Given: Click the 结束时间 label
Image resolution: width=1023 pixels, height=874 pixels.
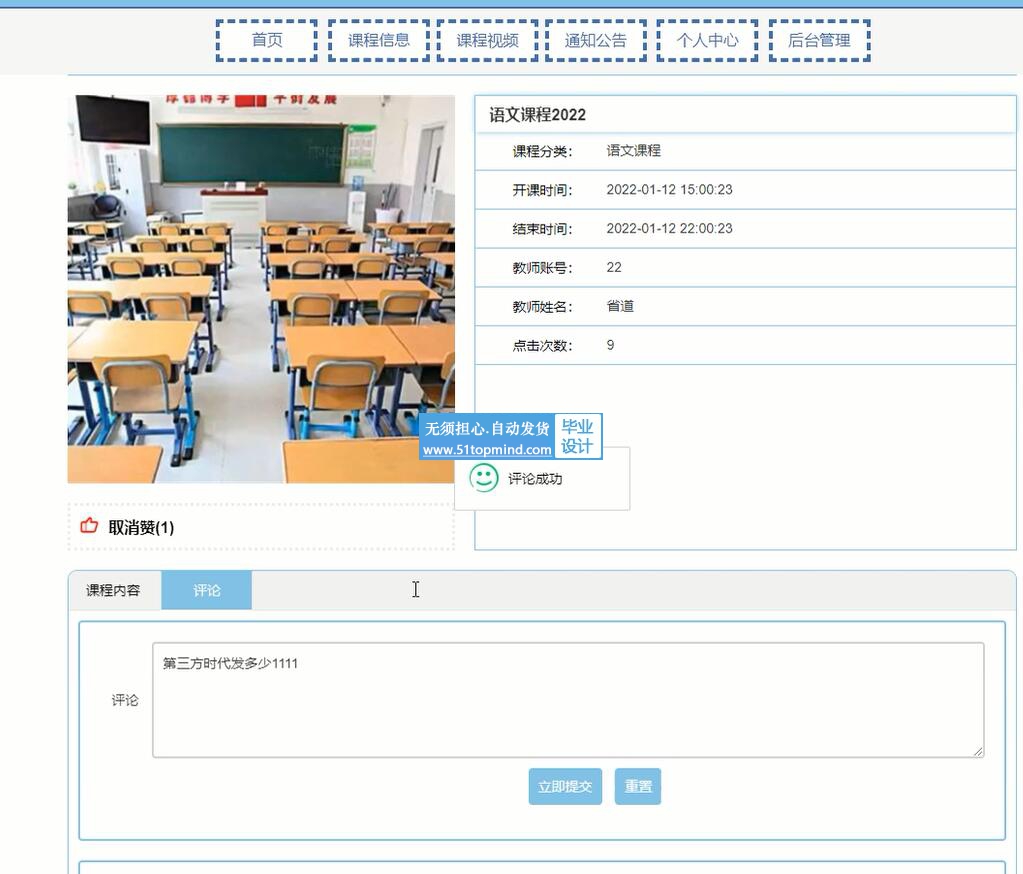Looking at the screenshot, I should (x=542, y=230).
